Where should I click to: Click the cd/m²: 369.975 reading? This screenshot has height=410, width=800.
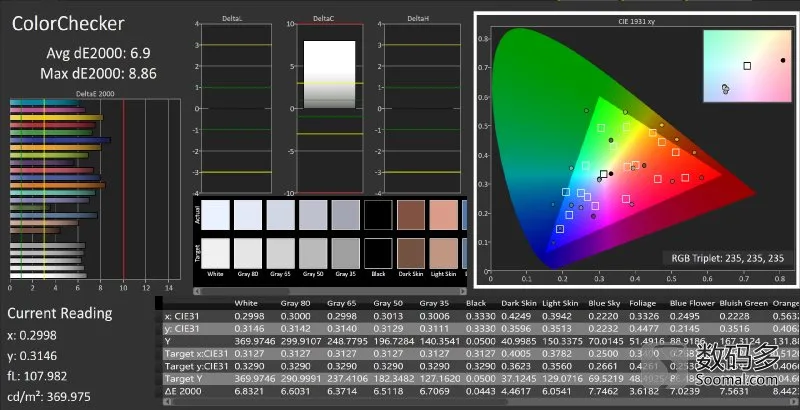pyautogui.click(x=49, y=396)
